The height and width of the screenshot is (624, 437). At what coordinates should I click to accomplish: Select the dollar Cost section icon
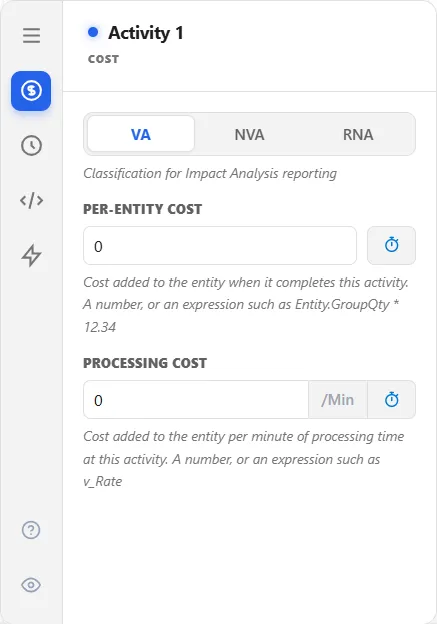[31, 91]
